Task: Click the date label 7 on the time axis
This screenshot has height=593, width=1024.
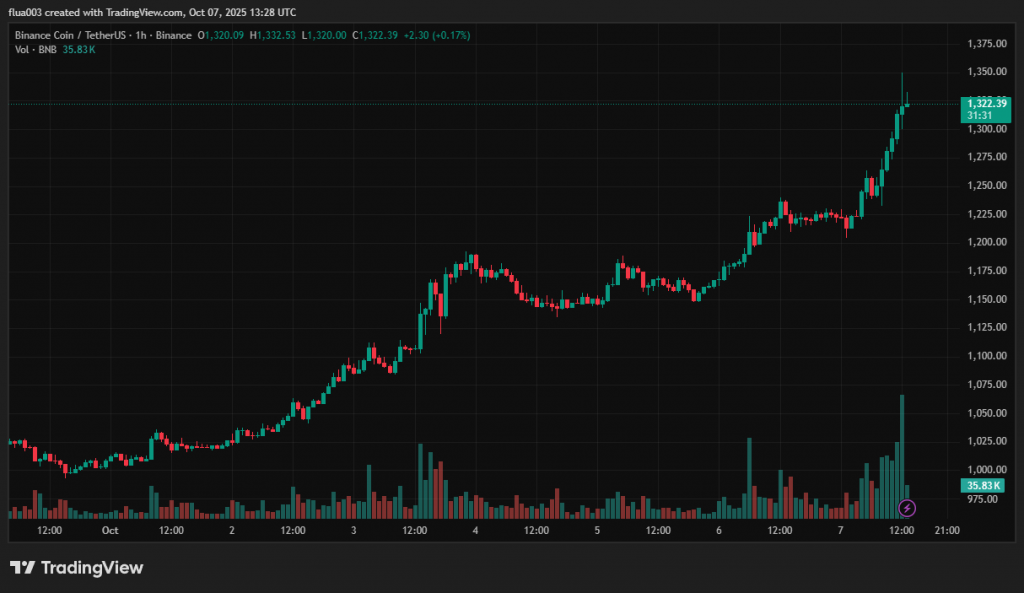Action: 841,531
